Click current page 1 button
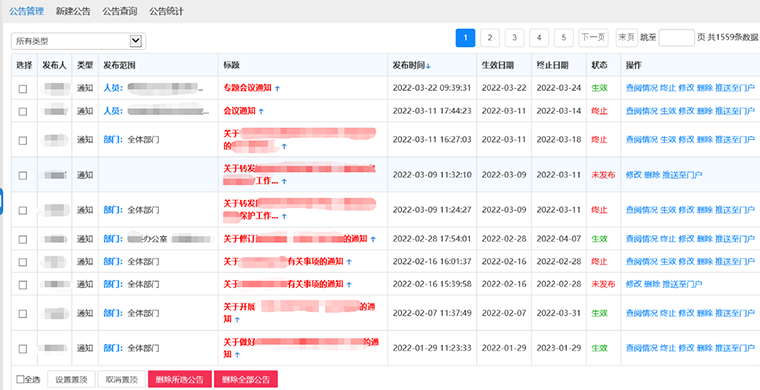 465,38
